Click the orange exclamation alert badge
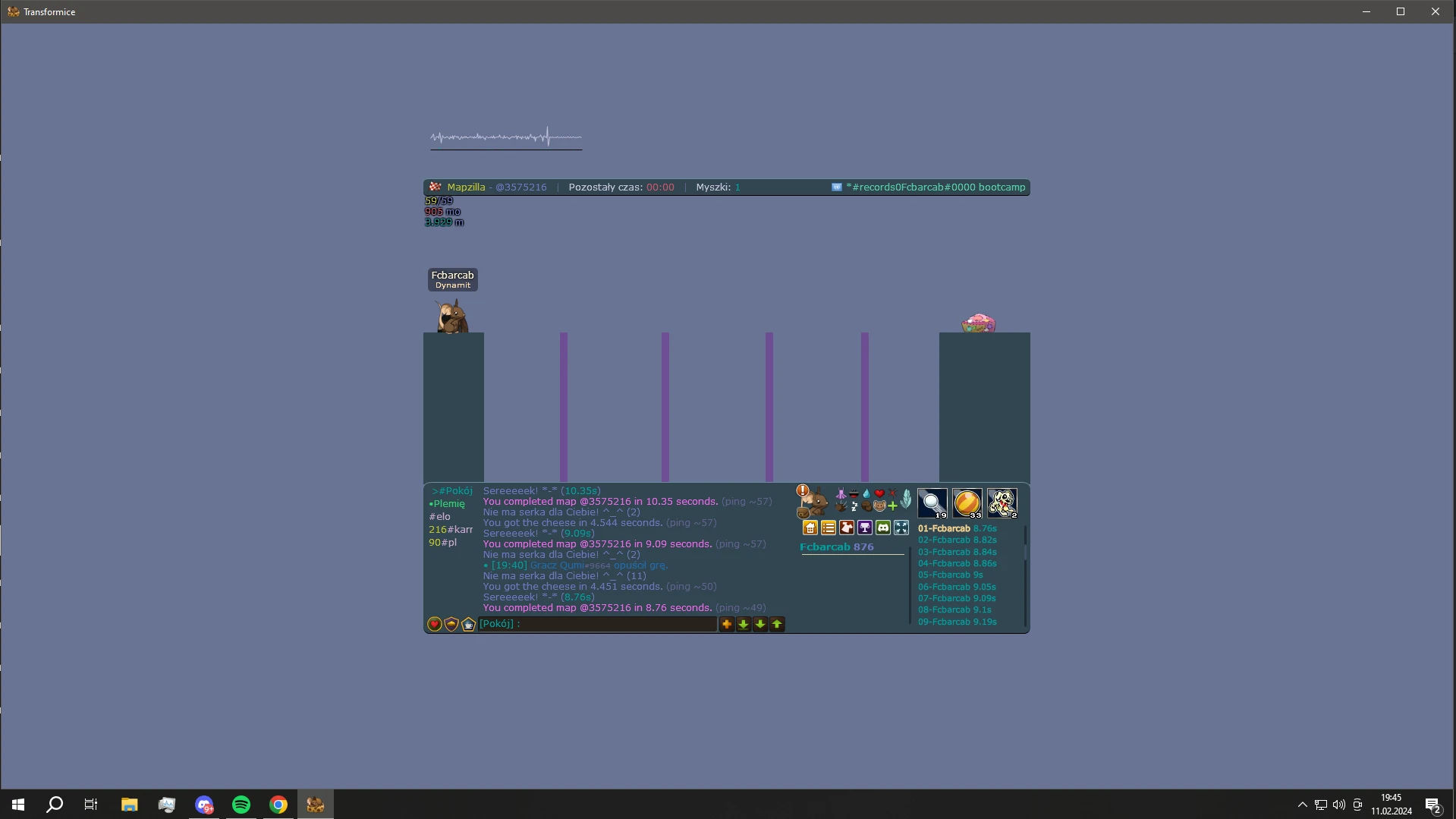1456x819 pixels. pyautogui.click(x=803, y=491)
